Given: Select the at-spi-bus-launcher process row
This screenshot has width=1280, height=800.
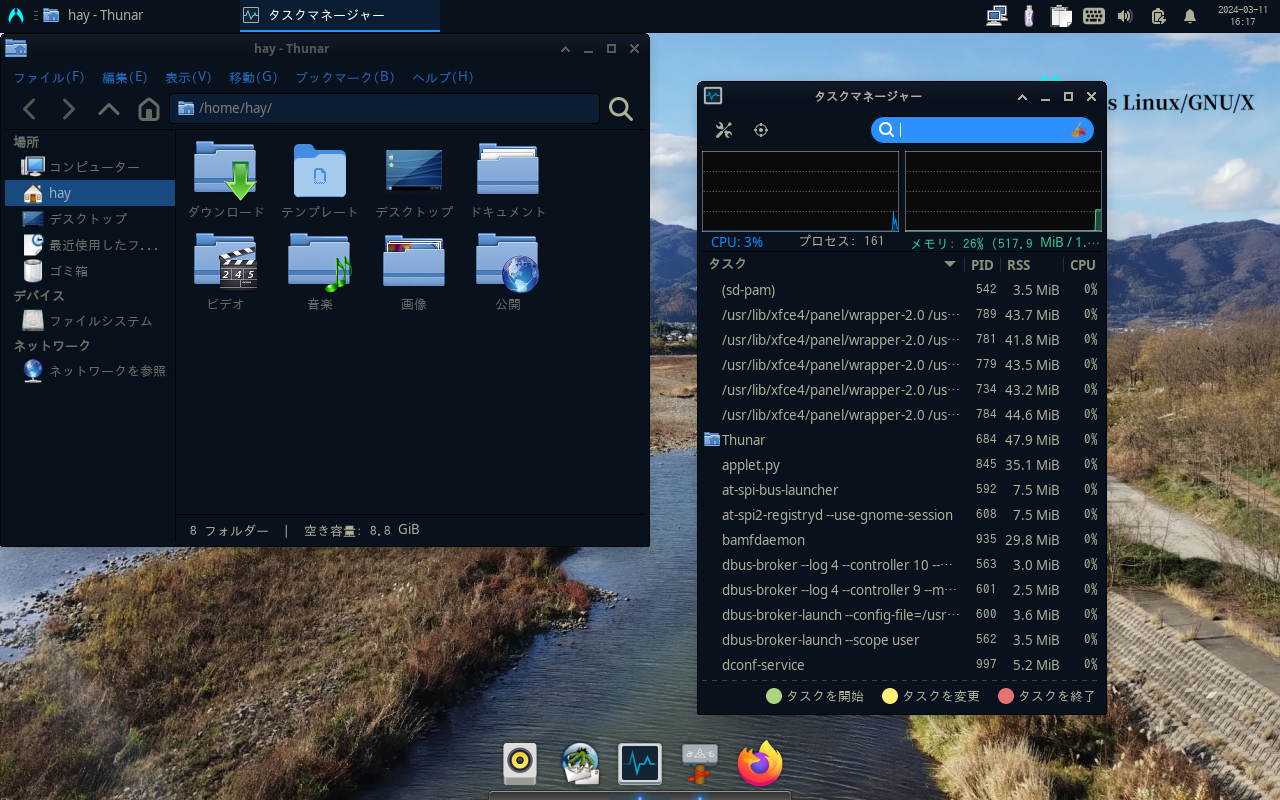Looking at the screenshot, I should [x=902, y=490].
